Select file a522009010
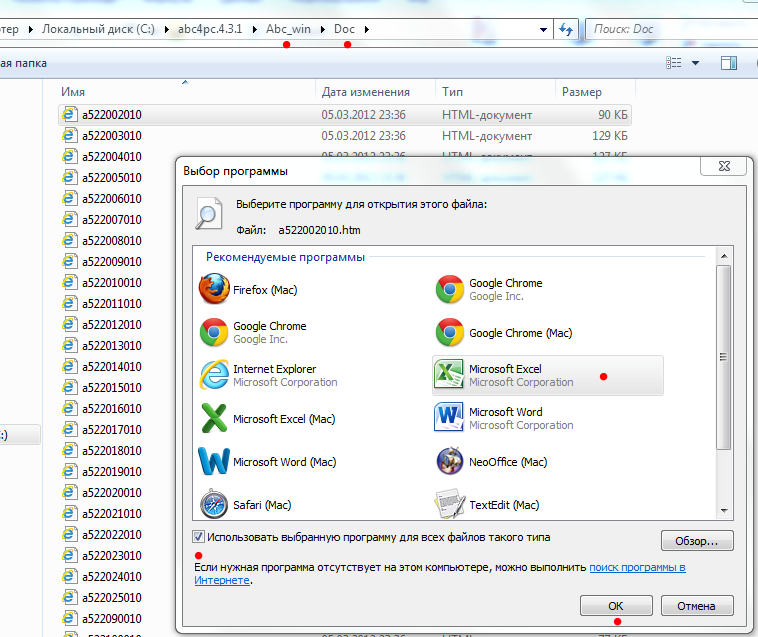This screenshot has width=758, height=637. click(112, 261)
